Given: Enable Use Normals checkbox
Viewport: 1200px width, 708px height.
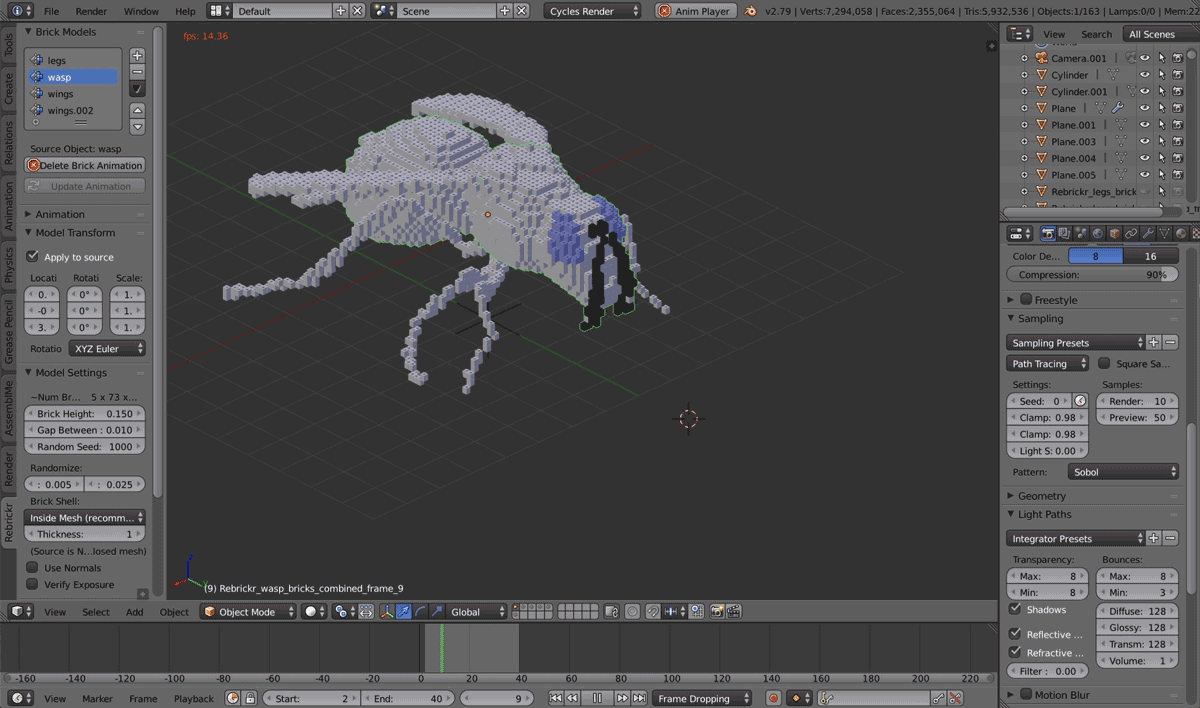Looking at the screenshot, I should (32, 568).
